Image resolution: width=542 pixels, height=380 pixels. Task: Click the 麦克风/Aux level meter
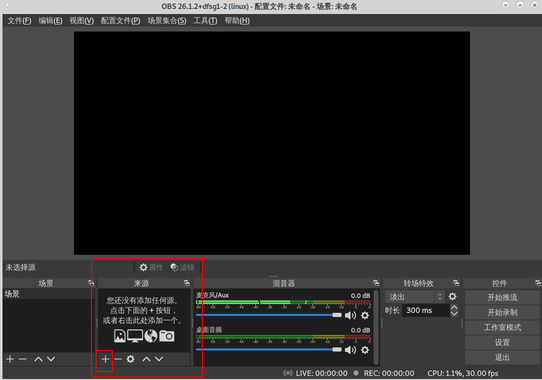click(283, 302)
